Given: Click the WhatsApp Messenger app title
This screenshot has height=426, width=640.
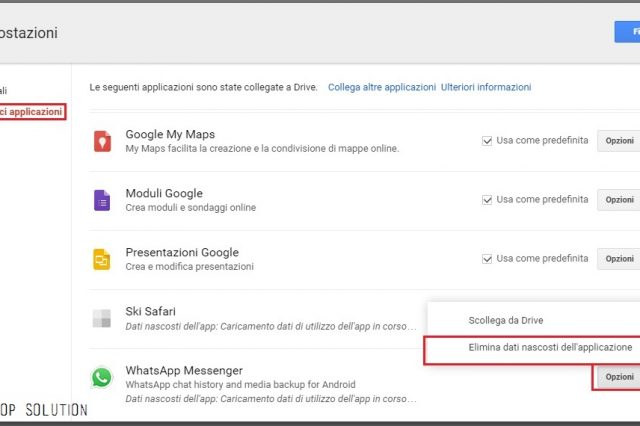Looking at the screenshot, I should [184, 370].
